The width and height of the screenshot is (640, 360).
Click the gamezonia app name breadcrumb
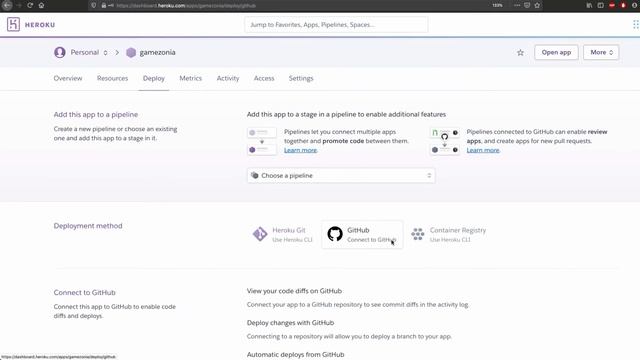(x=158, y=52)
